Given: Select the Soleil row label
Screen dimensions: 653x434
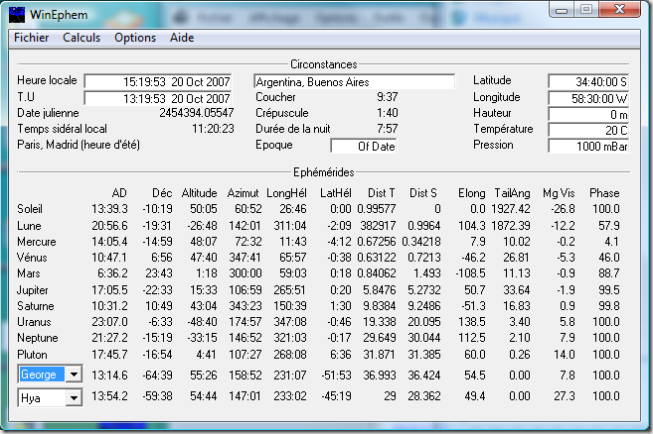Looking at the screenshot, I should pos(31,208).
